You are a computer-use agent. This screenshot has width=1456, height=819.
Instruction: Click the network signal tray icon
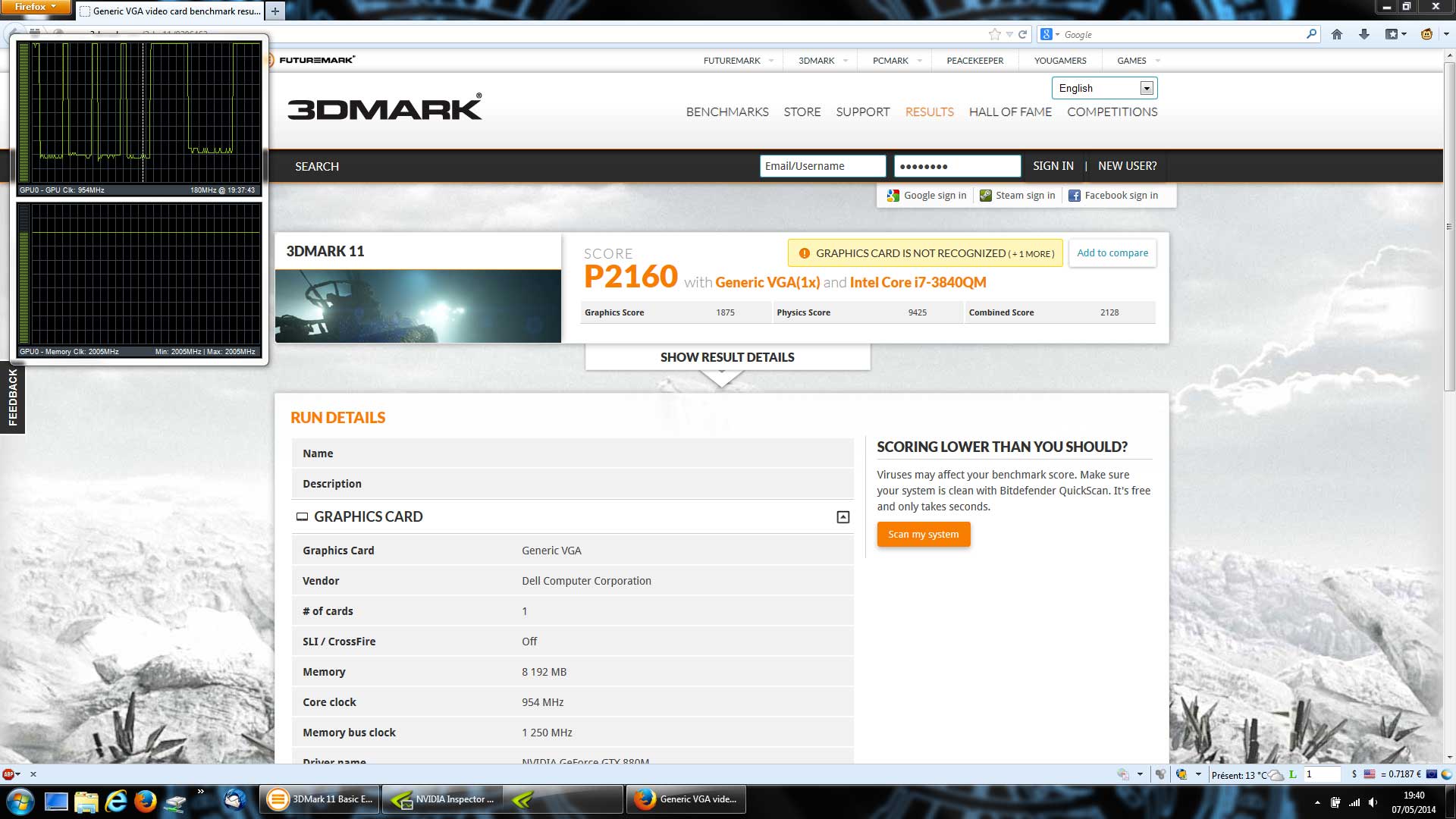1354,802
